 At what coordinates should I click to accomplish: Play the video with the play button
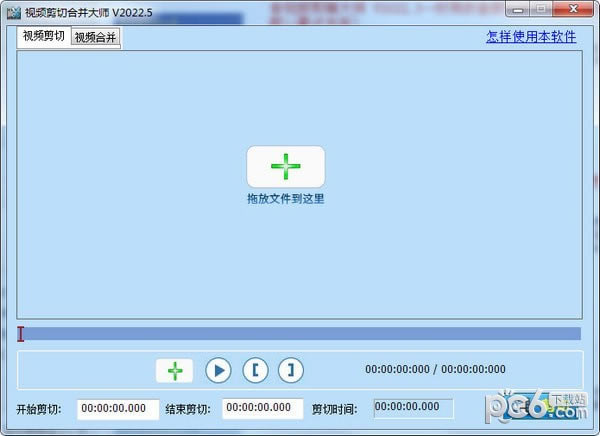218,370
